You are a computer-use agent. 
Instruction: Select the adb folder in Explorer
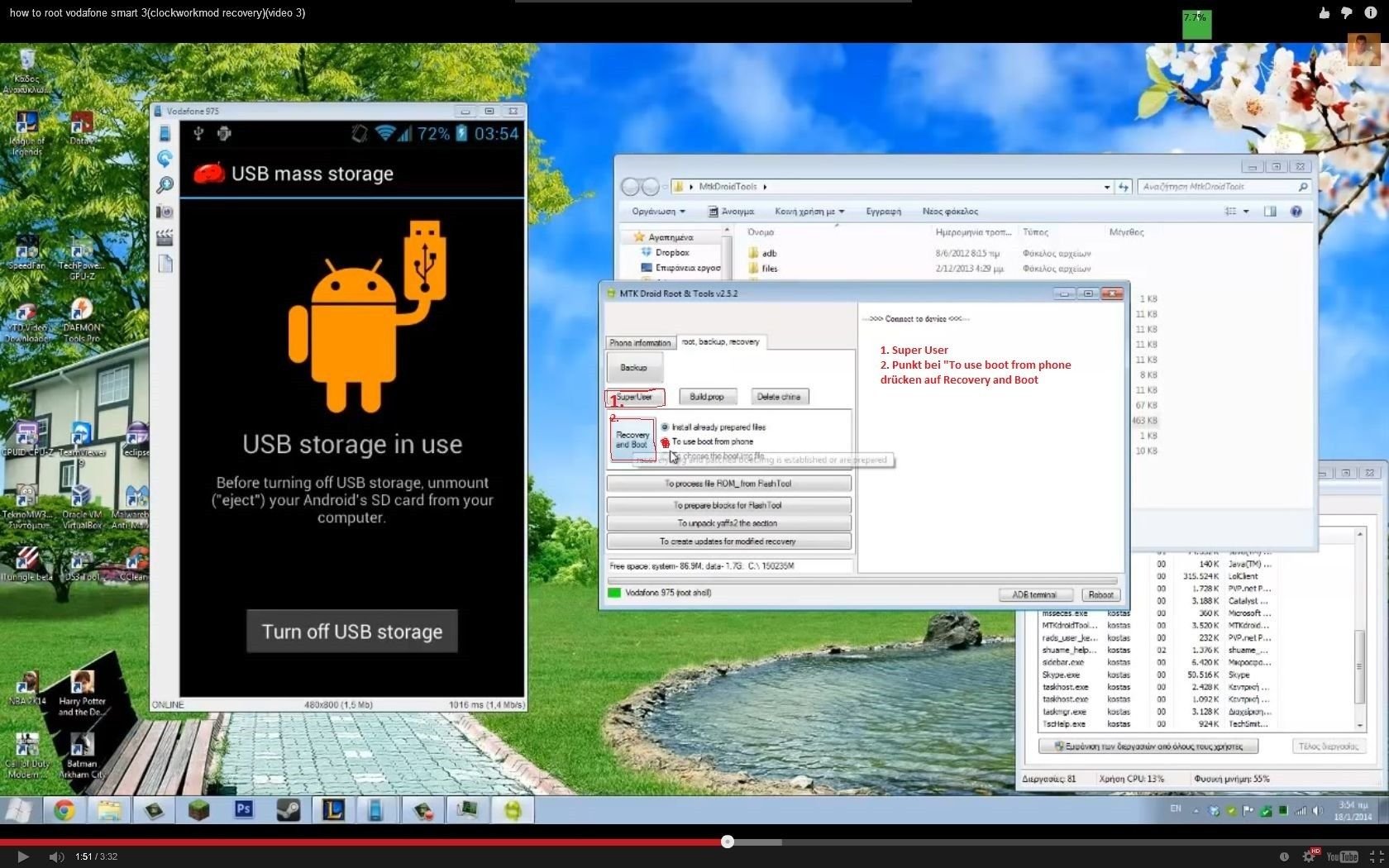pos(769,254)
